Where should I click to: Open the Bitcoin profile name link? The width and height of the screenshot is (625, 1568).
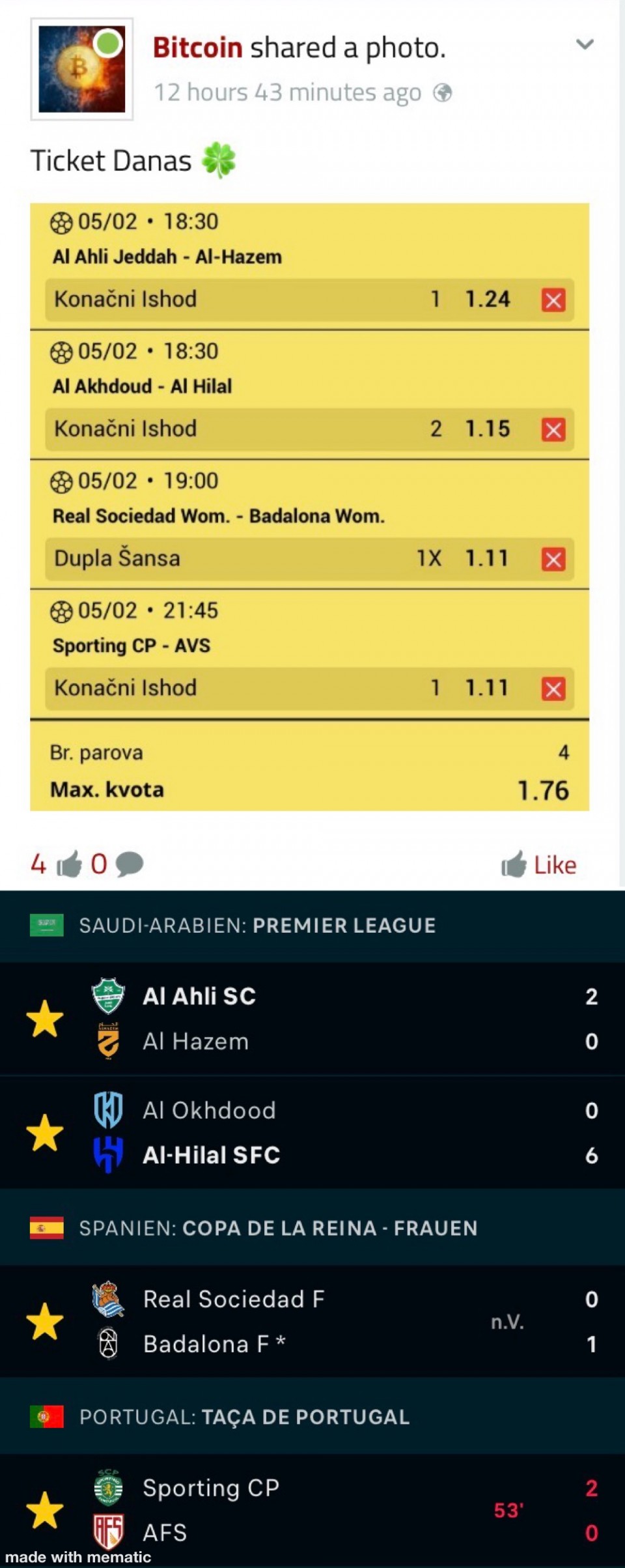(x=197, y=48)
